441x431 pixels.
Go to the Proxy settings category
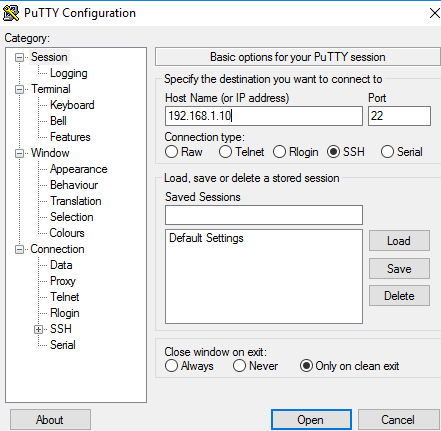[x=63, y=281]
